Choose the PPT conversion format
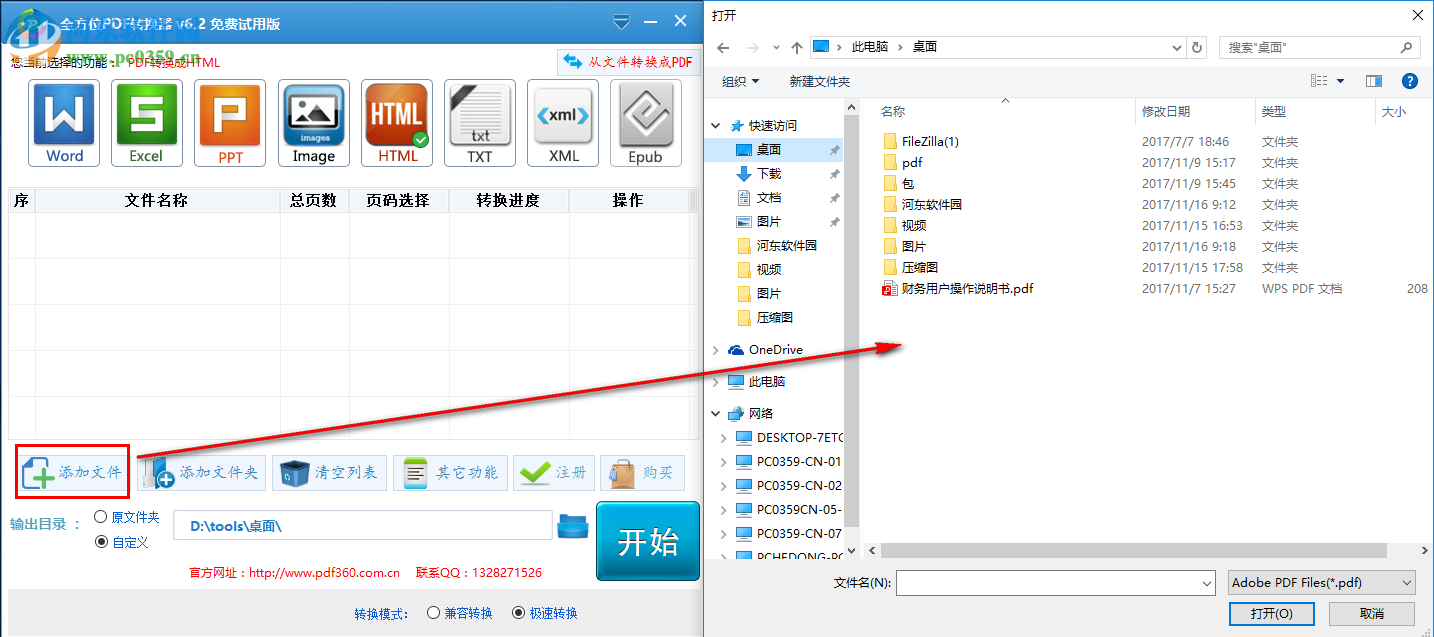1434x637 pixels. [230, 123]
